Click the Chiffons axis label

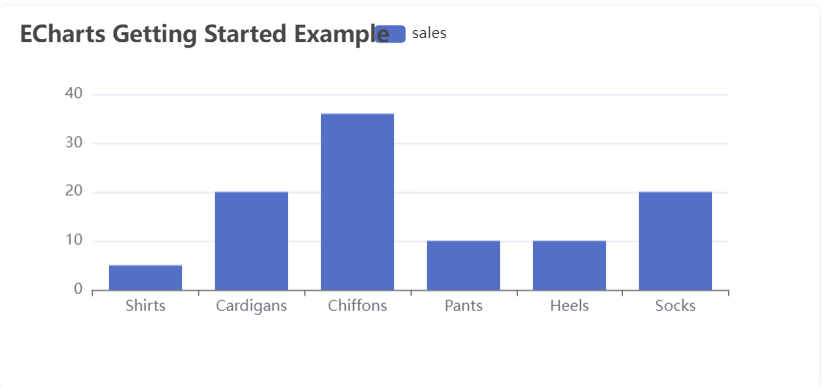tap(358, 306)
